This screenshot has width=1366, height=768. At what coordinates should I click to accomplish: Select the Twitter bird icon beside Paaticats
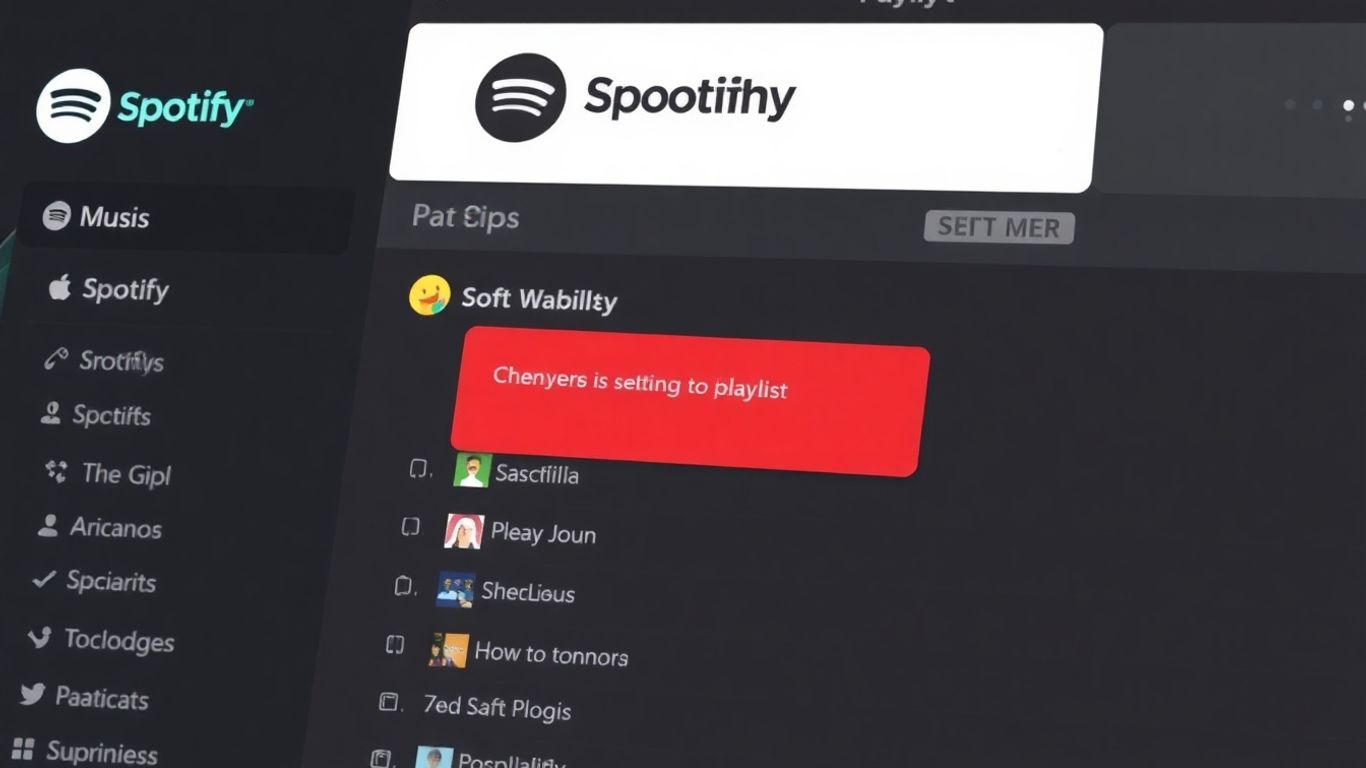click(32, 694)
